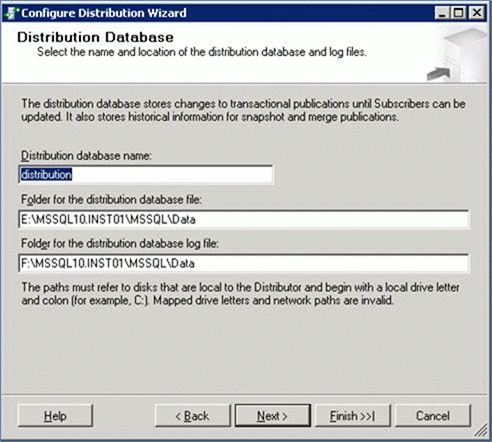Maximize the Configure Distribution Wizard window

[x=459, y=13]
